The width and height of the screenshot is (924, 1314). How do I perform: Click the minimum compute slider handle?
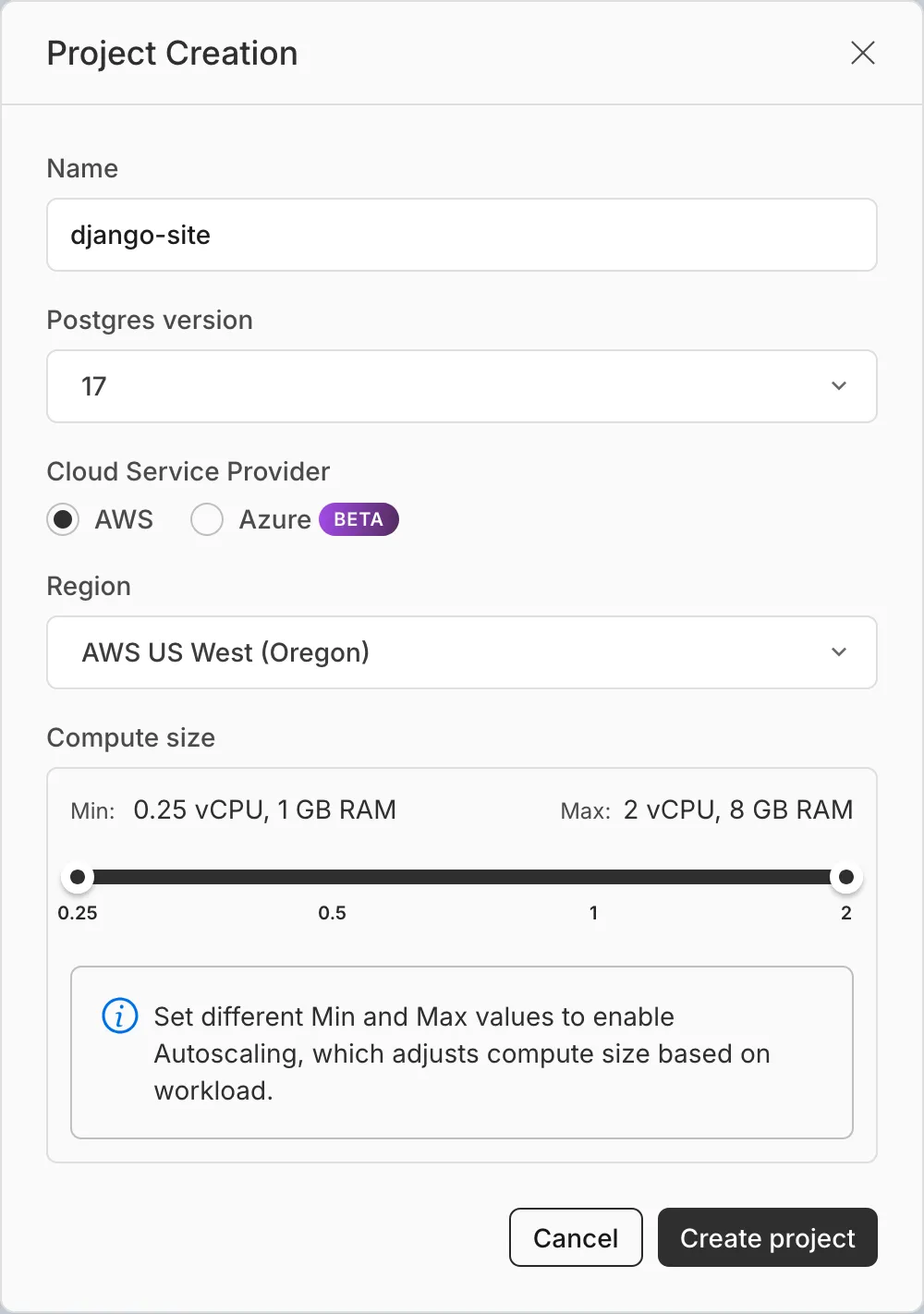tap(78, 877)
